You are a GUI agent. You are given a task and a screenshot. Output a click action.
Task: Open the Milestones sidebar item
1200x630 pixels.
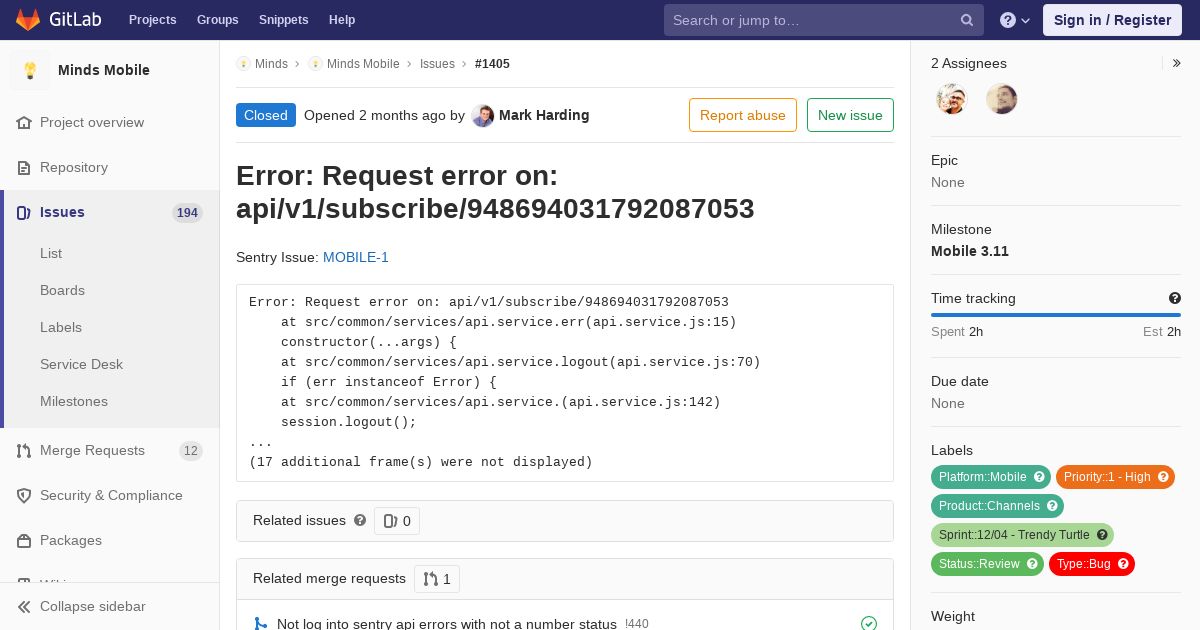click(x=74, y=401)
